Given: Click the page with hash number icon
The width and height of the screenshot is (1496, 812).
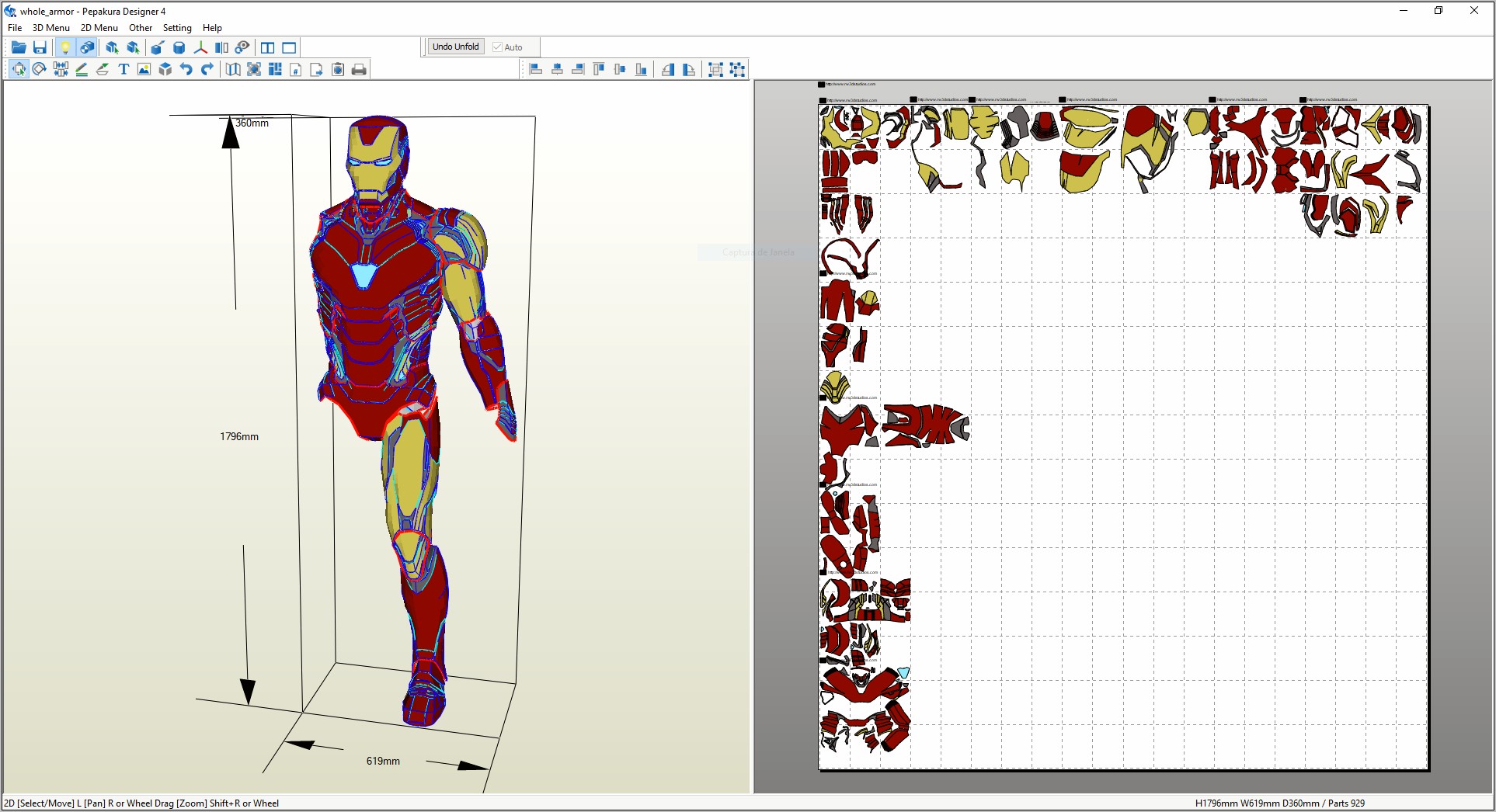Looking at the screenshot, I should 296,70.
